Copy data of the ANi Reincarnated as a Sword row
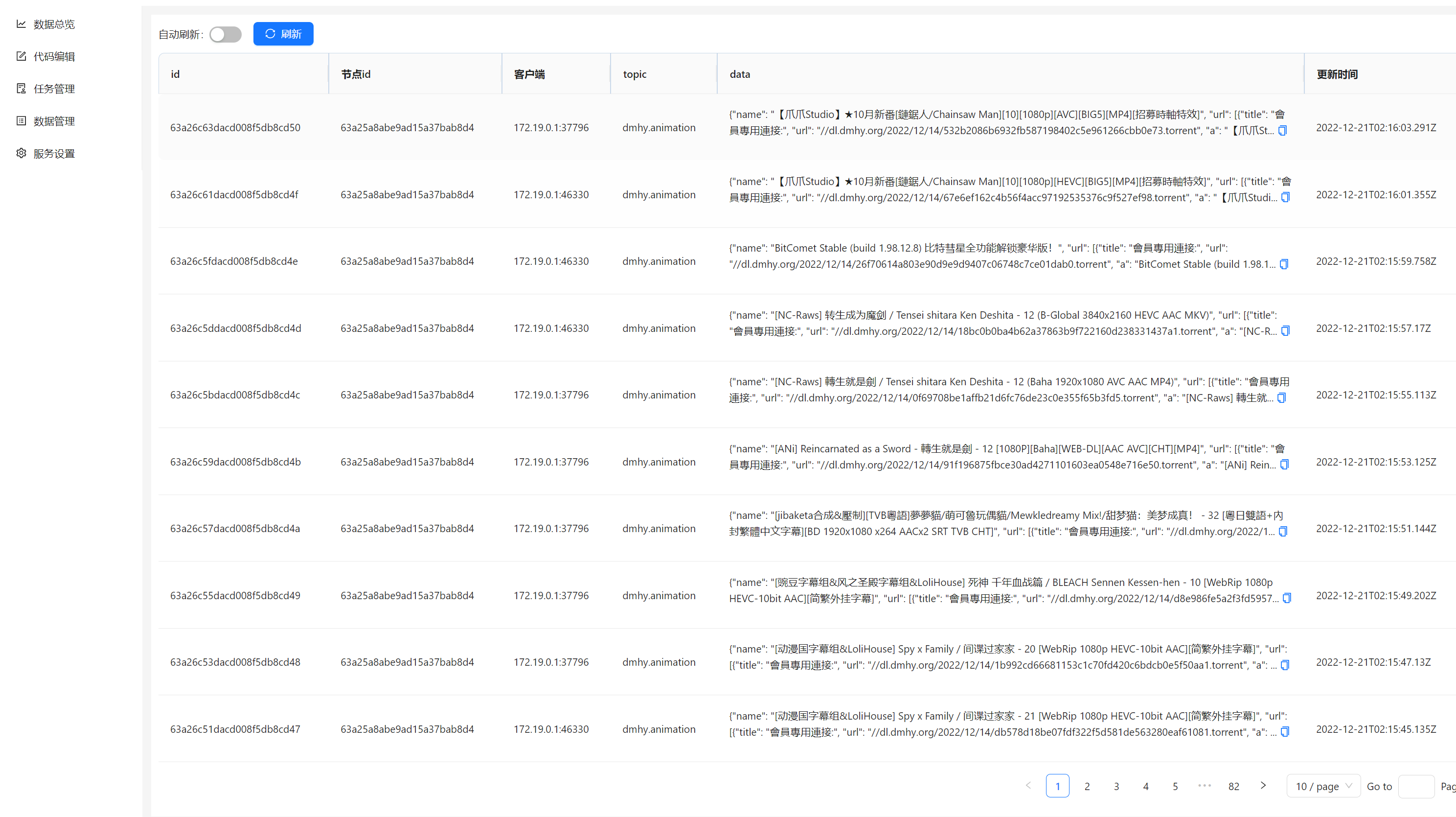1456x817 pixels. point(1284,465)
